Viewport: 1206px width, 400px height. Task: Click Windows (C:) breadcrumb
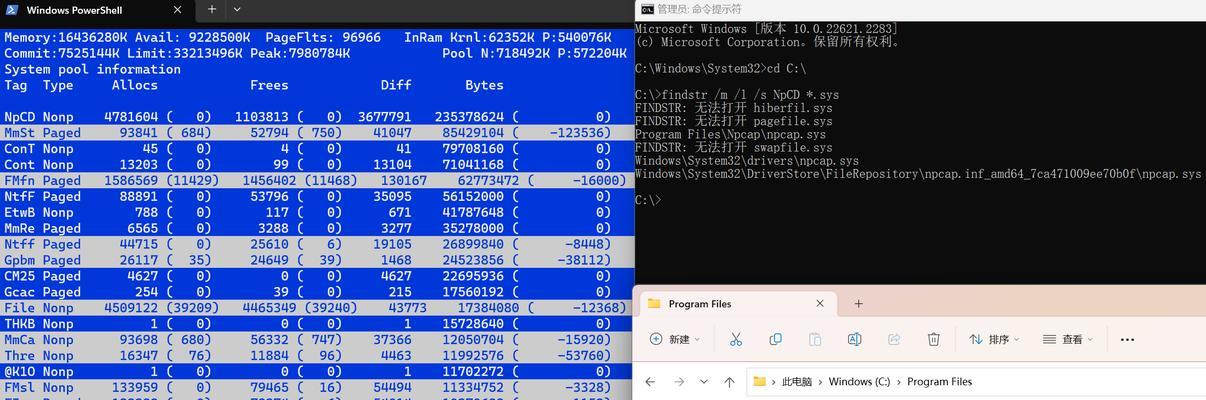pyautogui.click(x=859, y=382)
